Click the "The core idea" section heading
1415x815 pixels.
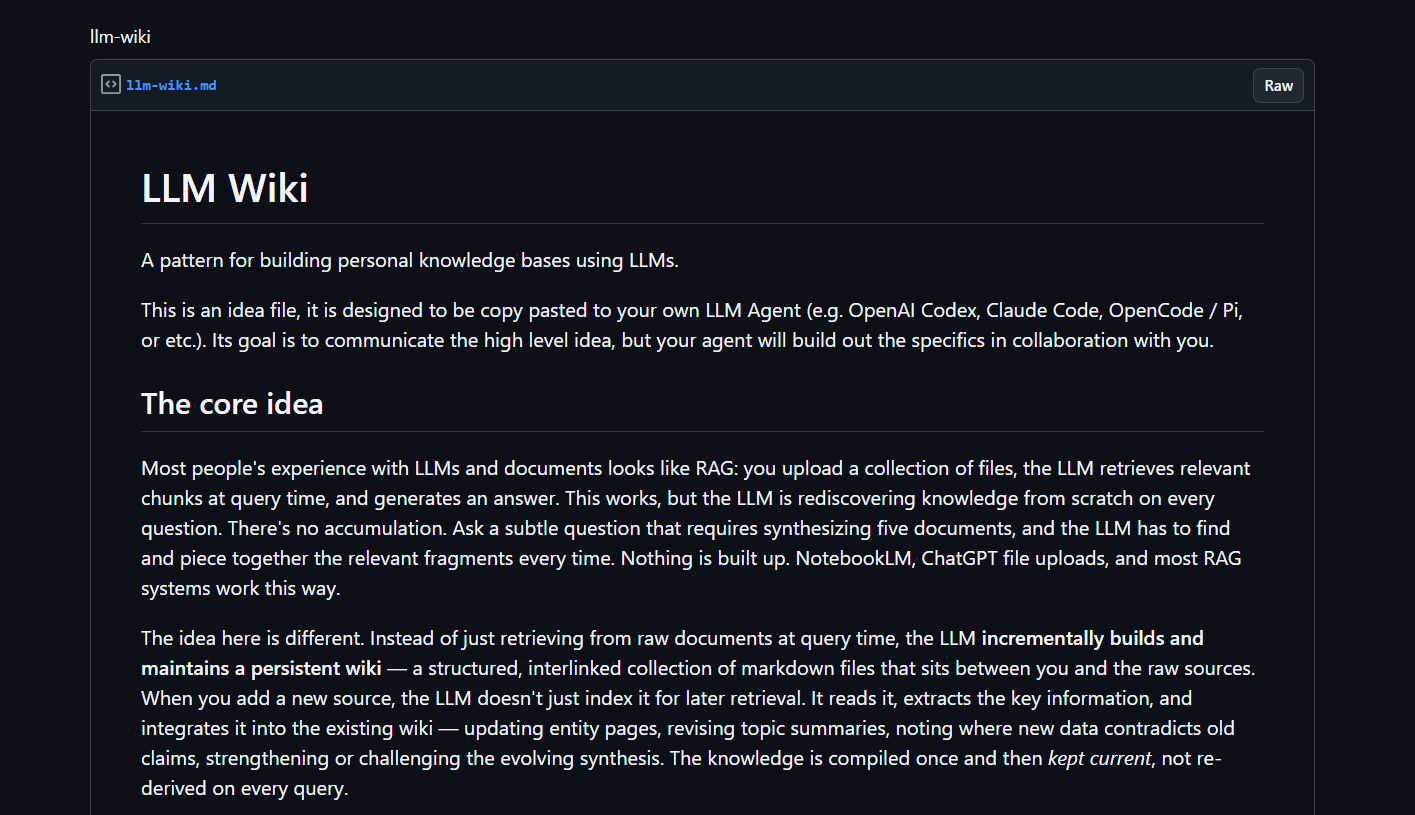[x=232, y=403]
